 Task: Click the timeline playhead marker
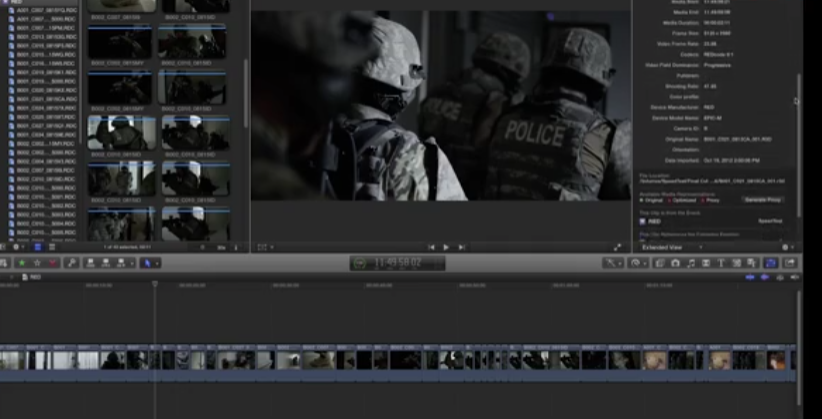coord(155,284)
